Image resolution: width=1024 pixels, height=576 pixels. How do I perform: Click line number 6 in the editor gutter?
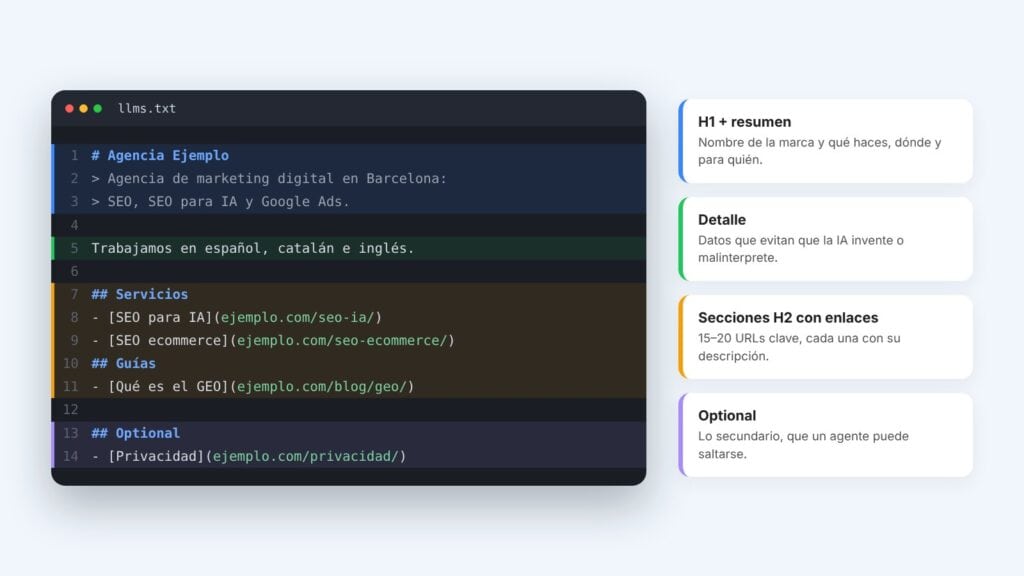[x=74, y=271]
